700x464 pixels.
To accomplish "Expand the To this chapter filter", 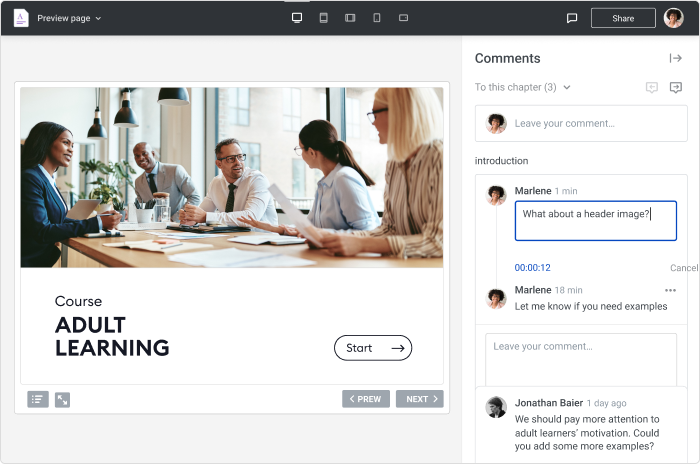I will [522, 87].
